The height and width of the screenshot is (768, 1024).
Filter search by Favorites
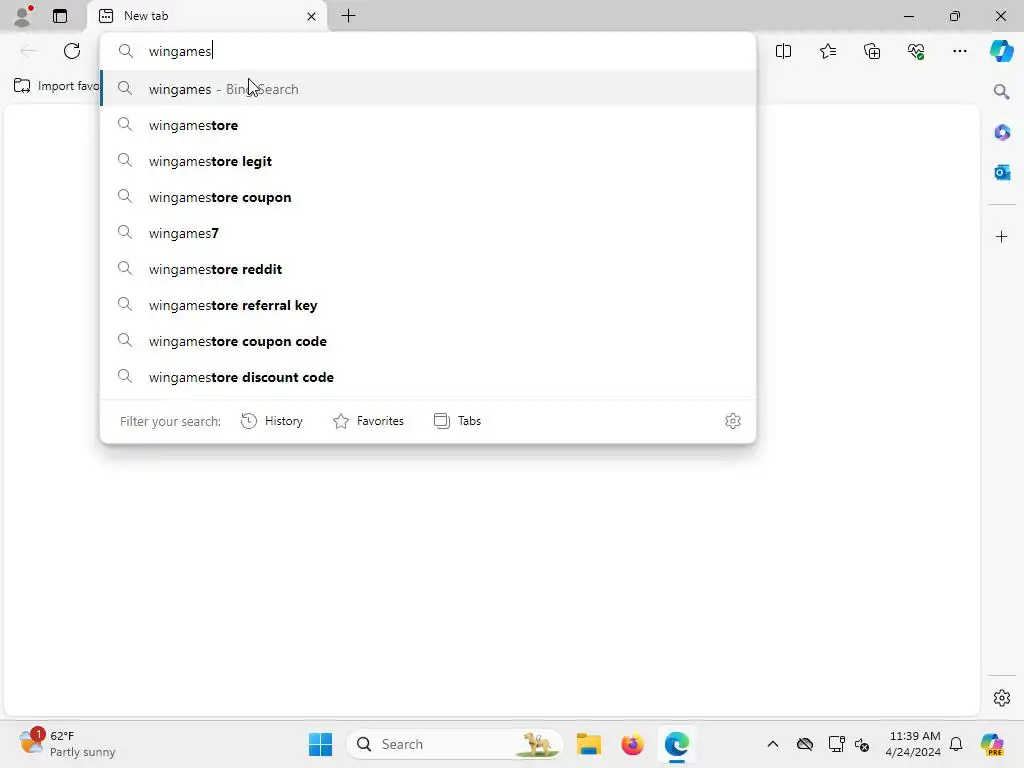point(368,421)
